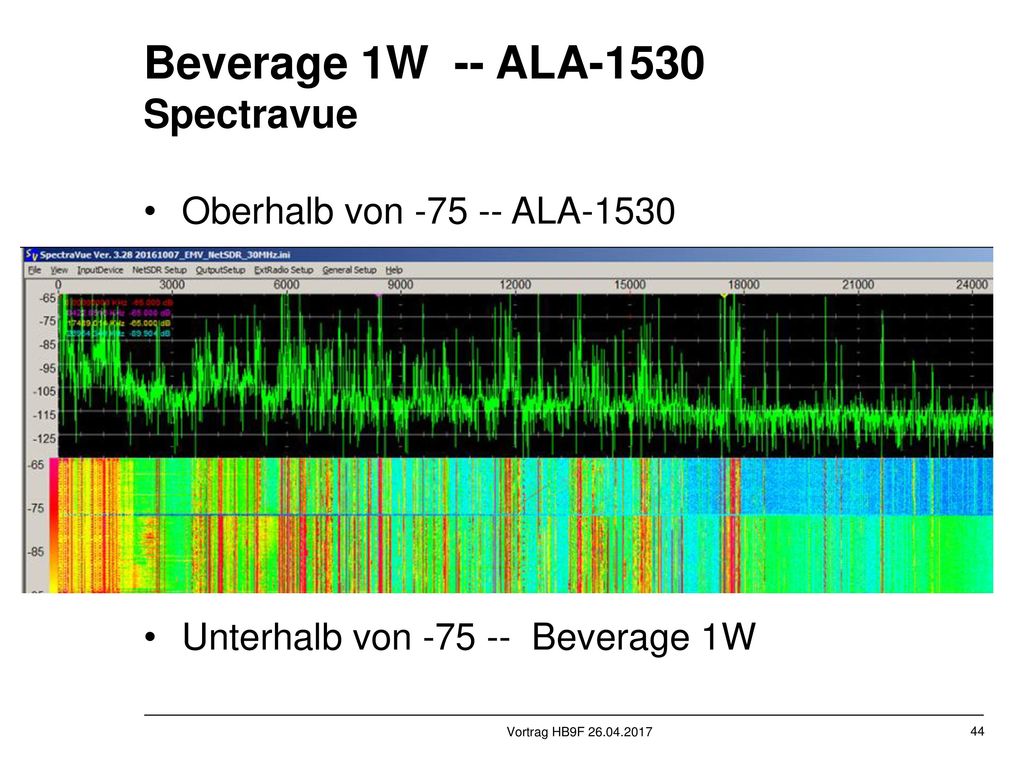Screen dimensions: 1024x768
Task: Click the -115 spectrum dB scale label
Action: coord(45,415)
